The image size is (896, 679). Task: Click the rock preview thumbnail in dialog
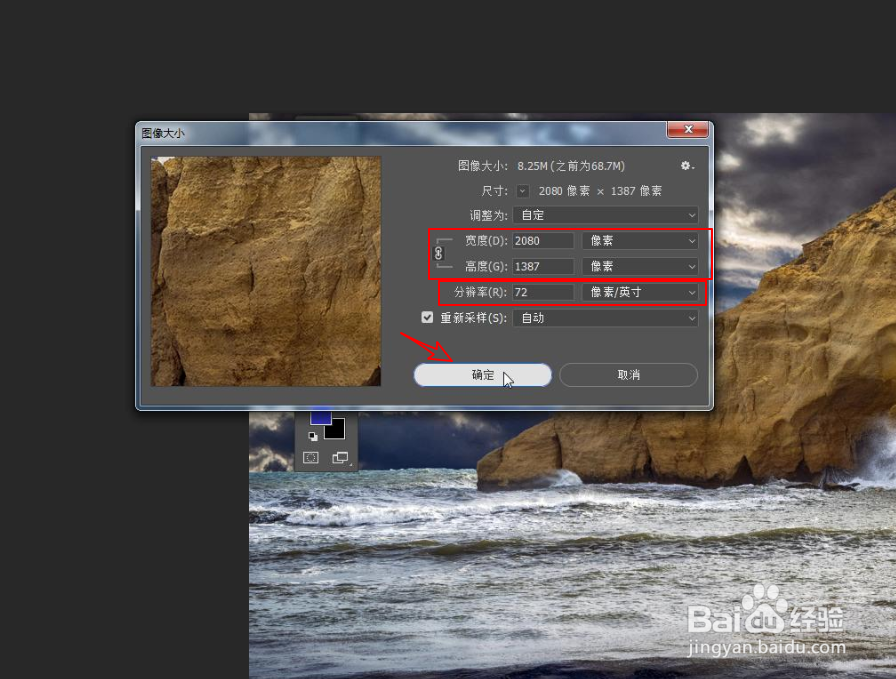pyautogui.click(x=266, y=271)
